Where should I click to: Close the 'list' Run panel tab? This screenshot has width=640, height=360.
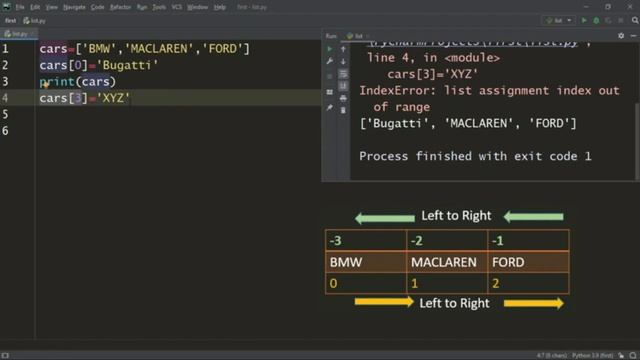click(x=367, y=36)
